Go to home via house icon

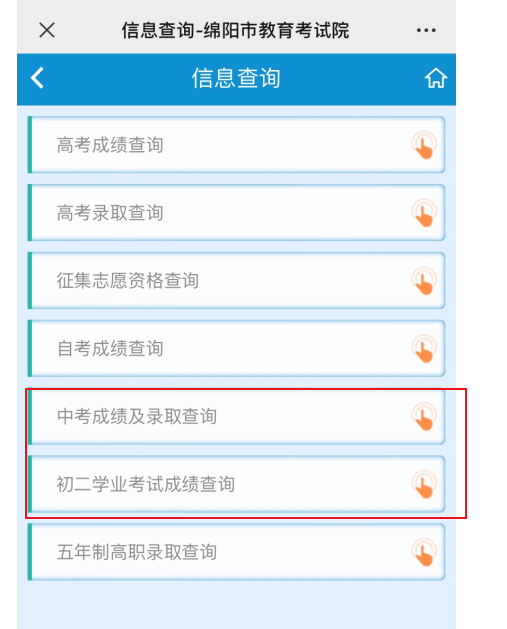click(436, 78)
